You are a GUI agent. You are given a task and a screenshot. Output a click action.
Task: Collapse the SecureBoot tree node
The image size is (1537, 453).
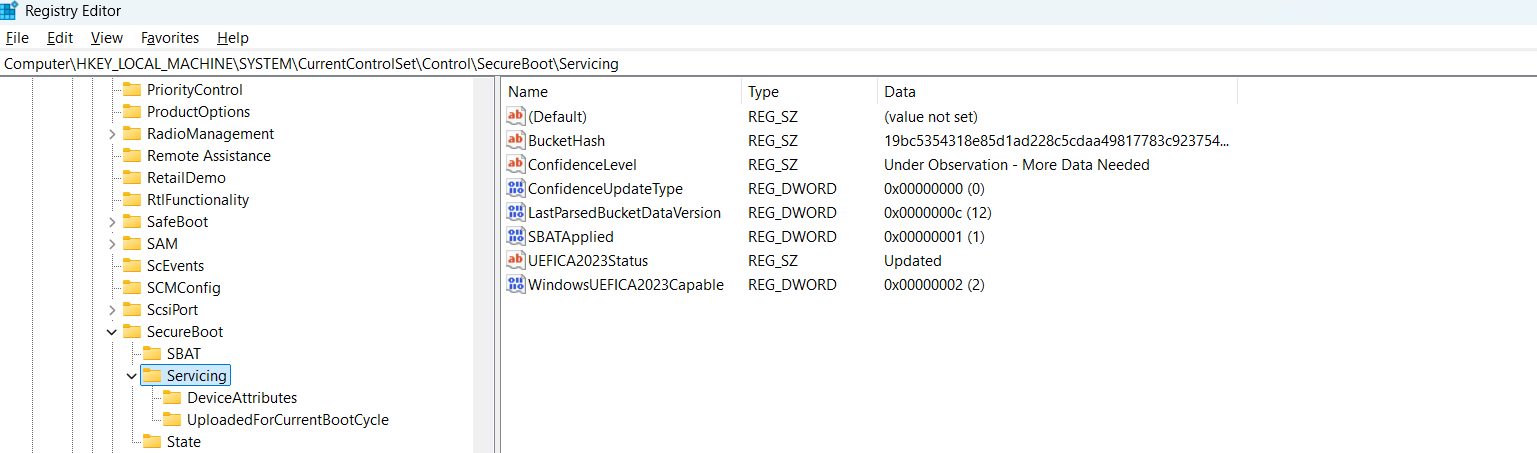[112, 332]
